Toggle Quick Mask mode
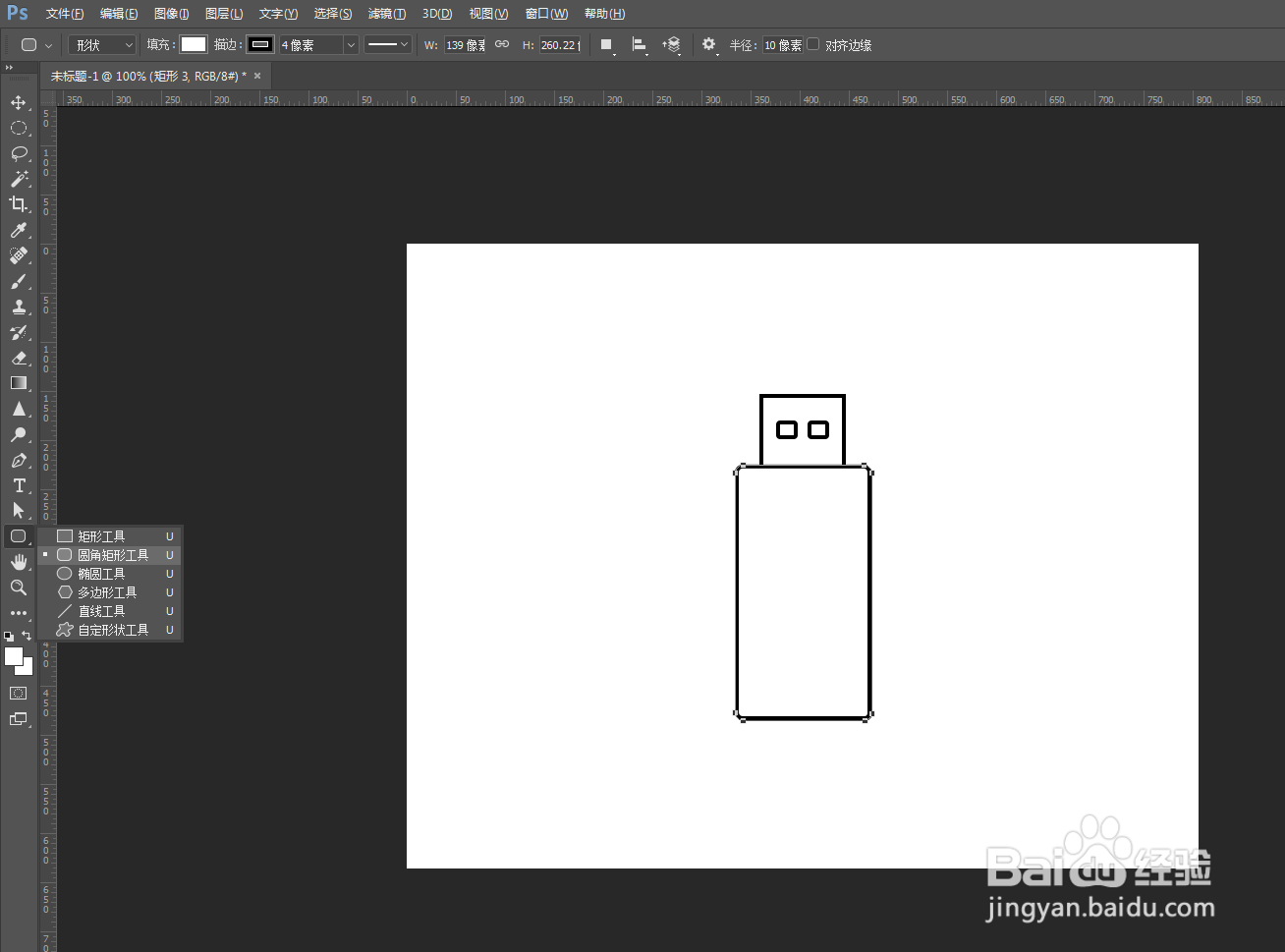Screen dimensions: 1285x952 pyautogui.click(x=19, y=694)
